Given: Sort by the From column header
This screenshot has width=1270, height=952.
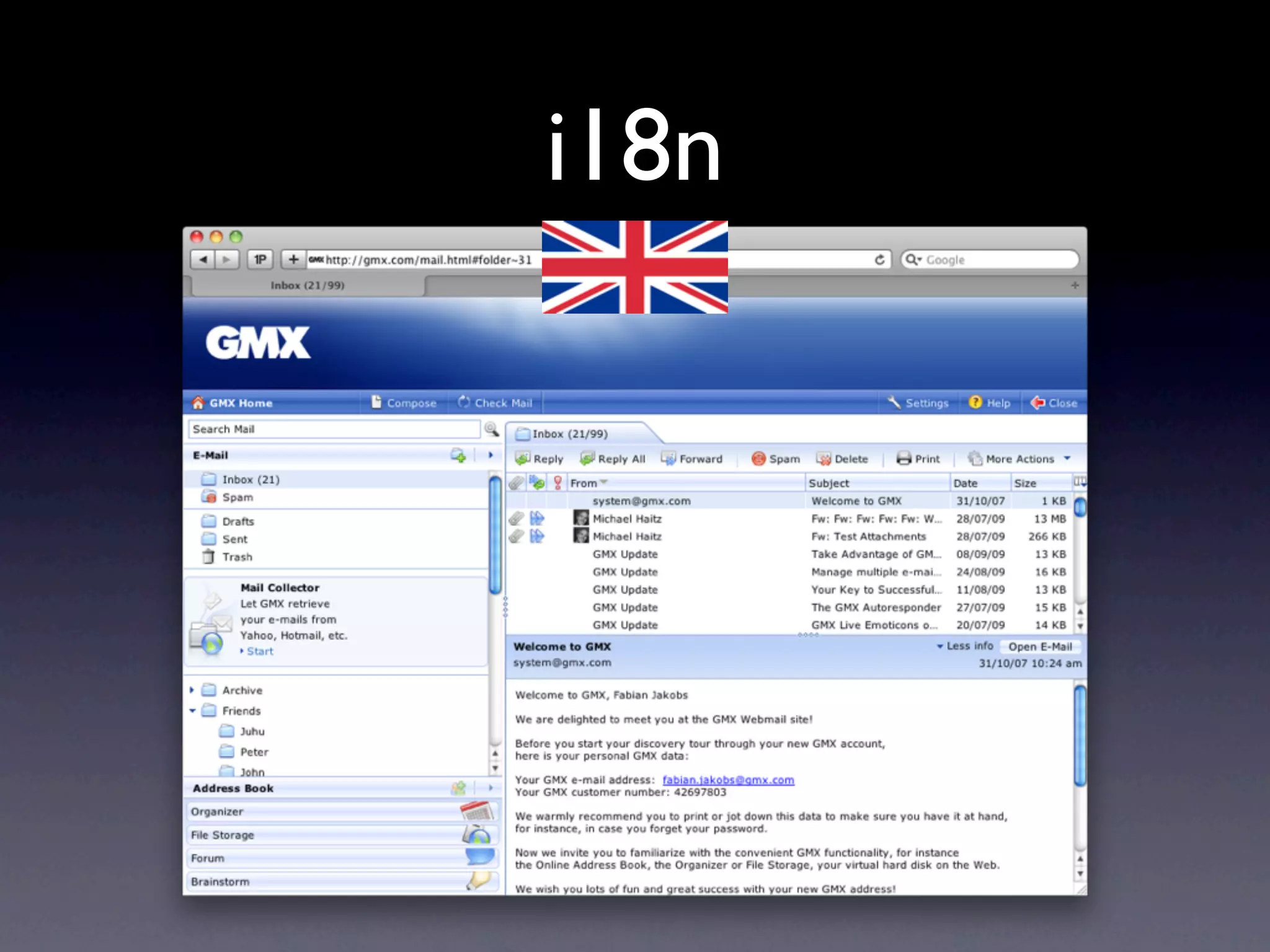Looking at the screenshot, I should pyautogui.click(x=685, y=483).
